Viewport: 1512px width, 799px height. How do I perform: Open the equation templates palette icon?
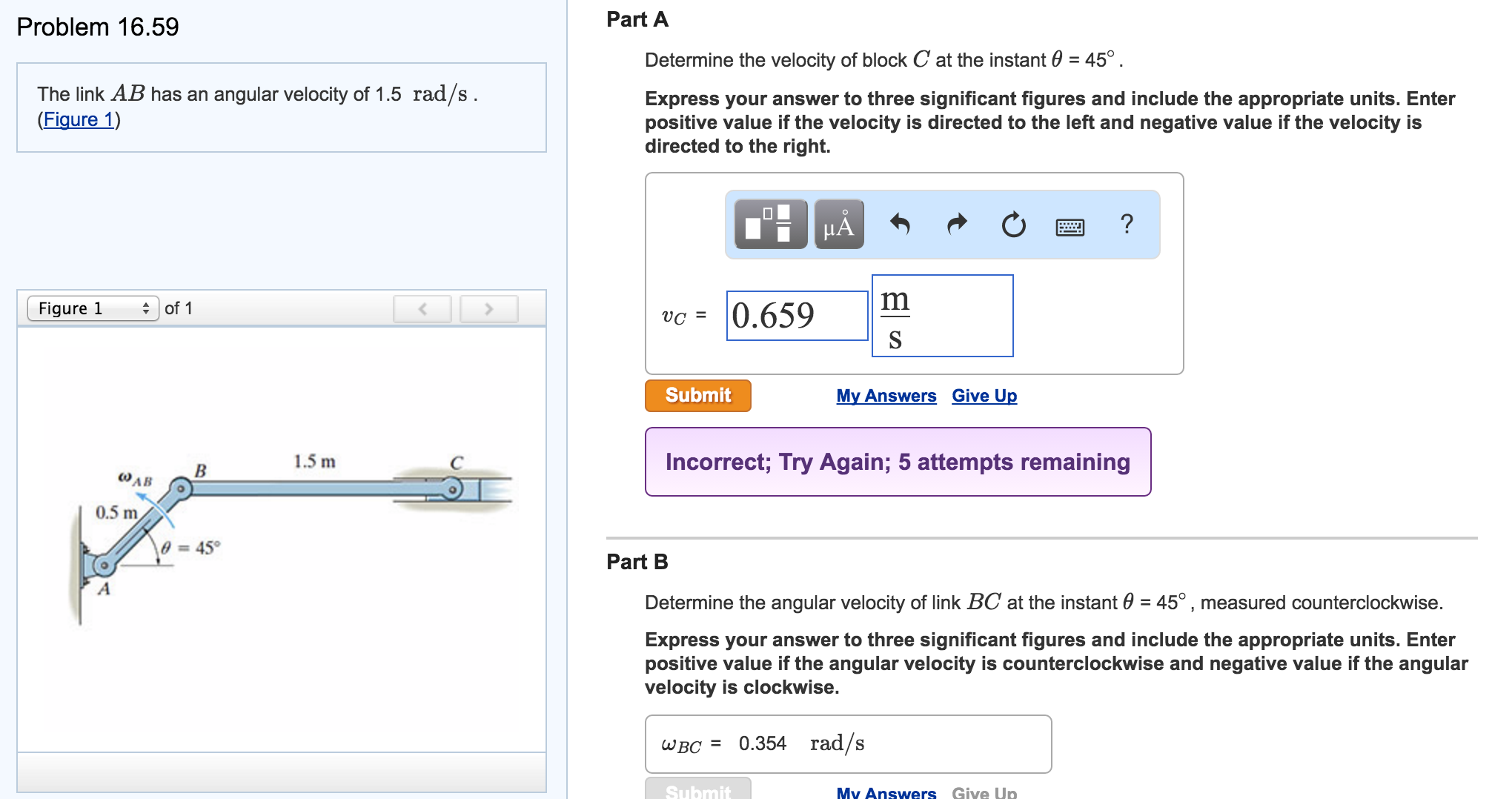pos(769,225)
